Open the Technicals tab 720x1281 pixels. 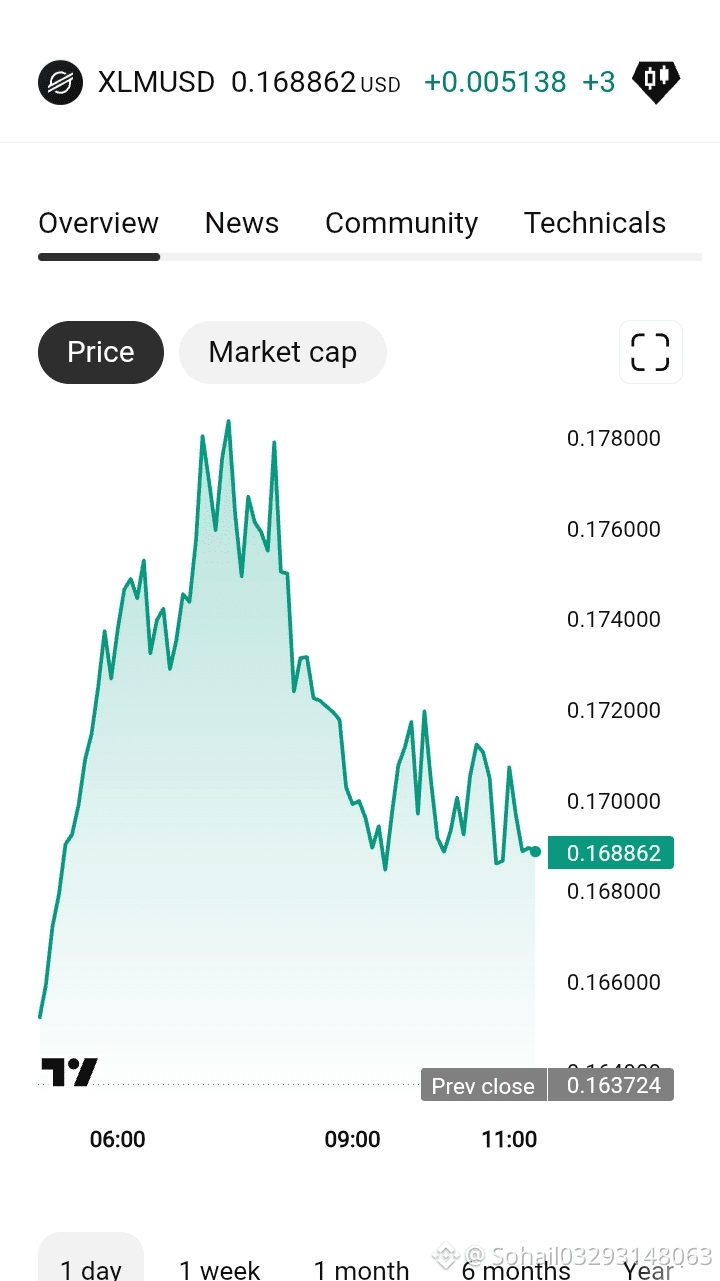click(595, 223)
